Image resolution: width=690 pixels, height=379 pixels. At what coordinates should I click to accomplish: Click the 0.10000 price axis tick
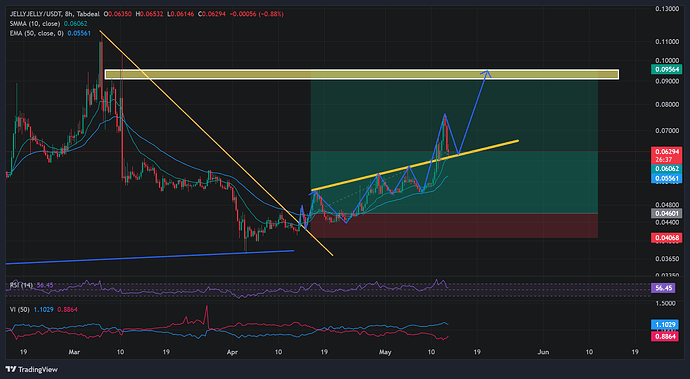point(666,60)
